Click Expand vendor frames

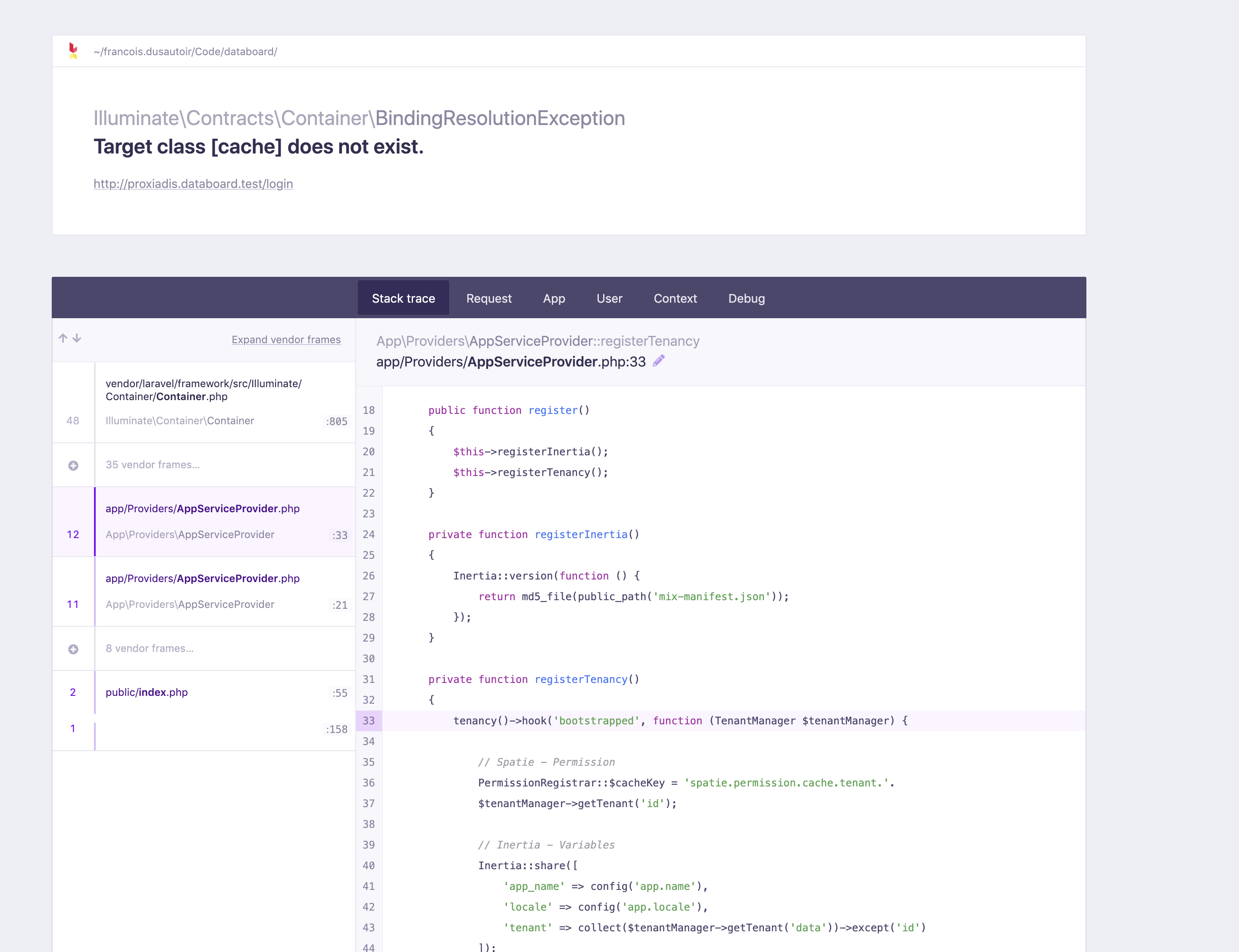click(x=285, y=339)
